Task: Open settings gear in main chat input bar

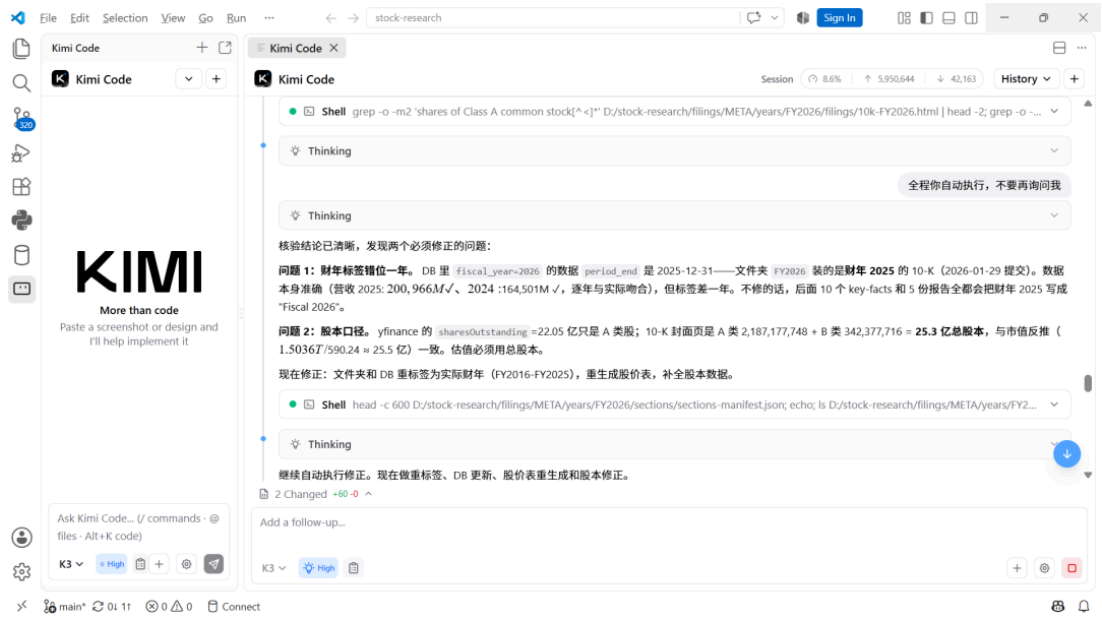Action: [x=1044, y=568]
